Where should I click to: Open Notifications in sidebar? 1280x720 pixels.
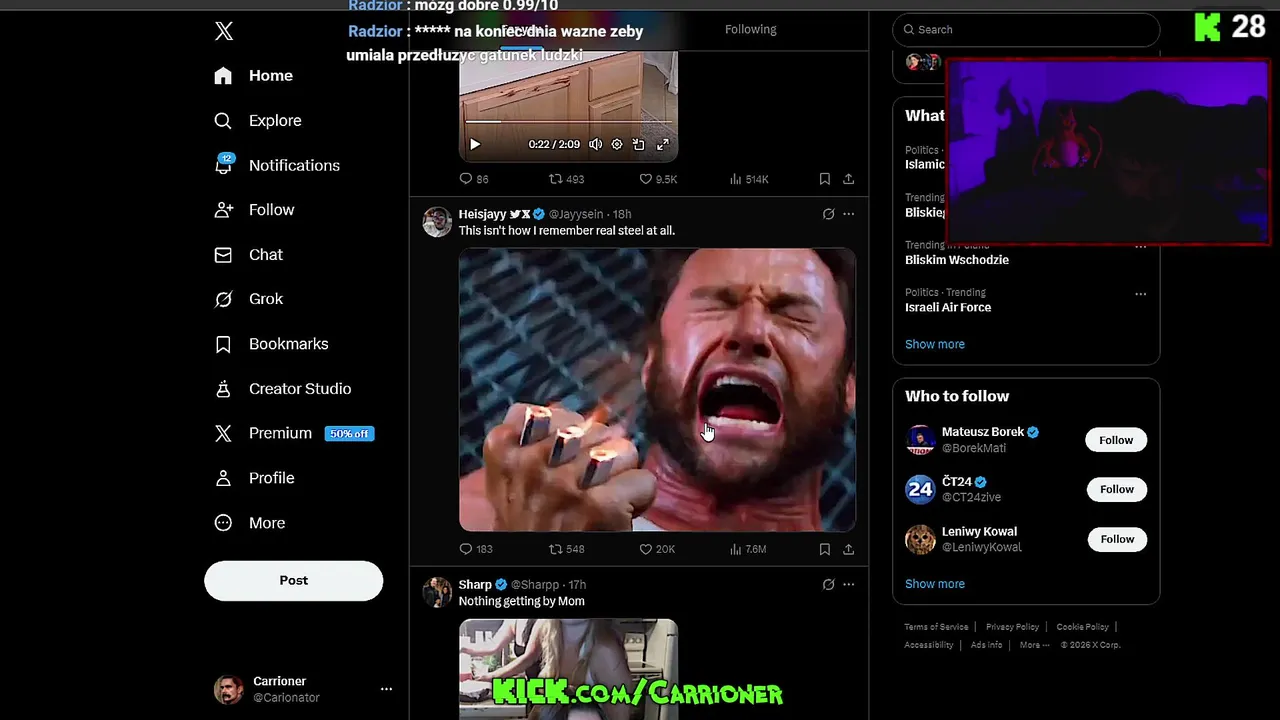point(277,166)
